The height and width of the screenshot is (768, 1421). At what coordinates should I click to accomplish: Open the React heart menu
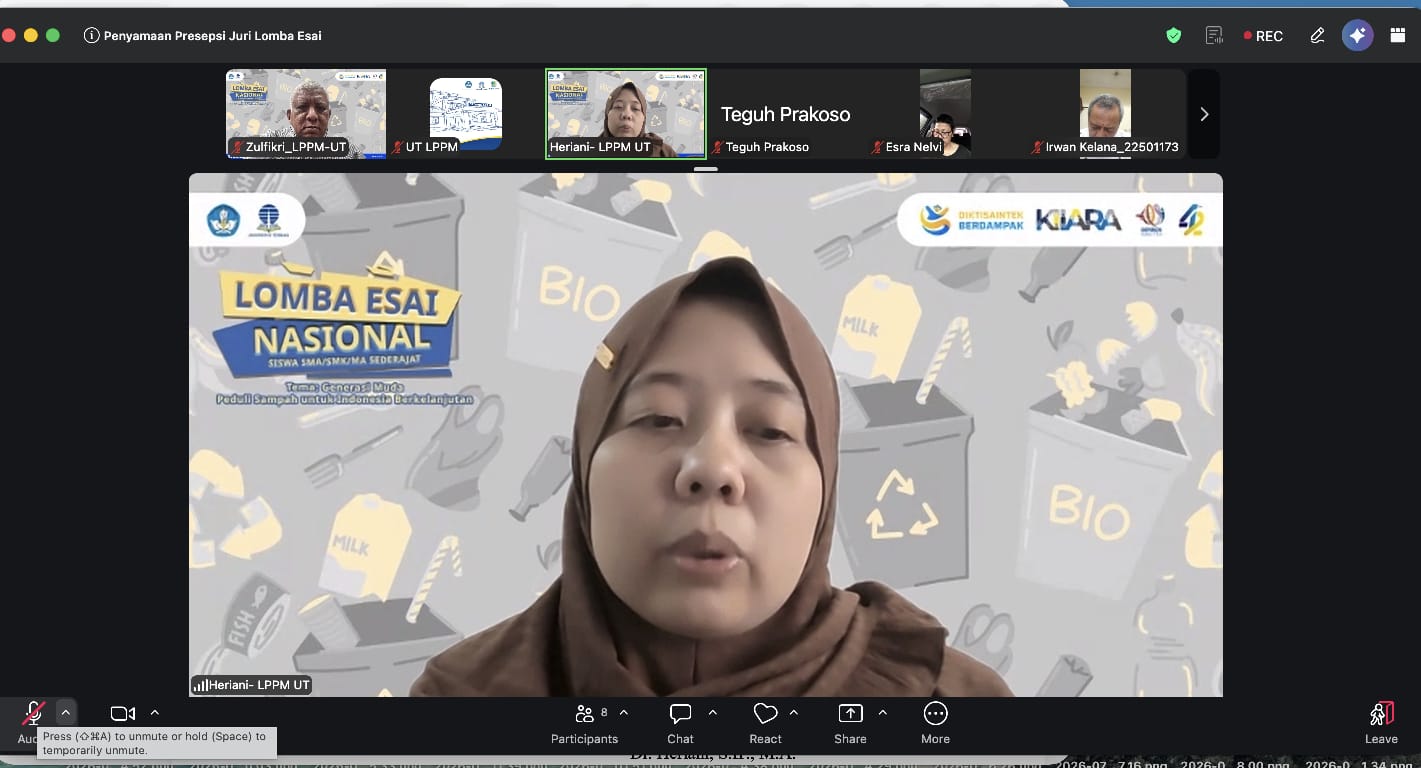766,724
